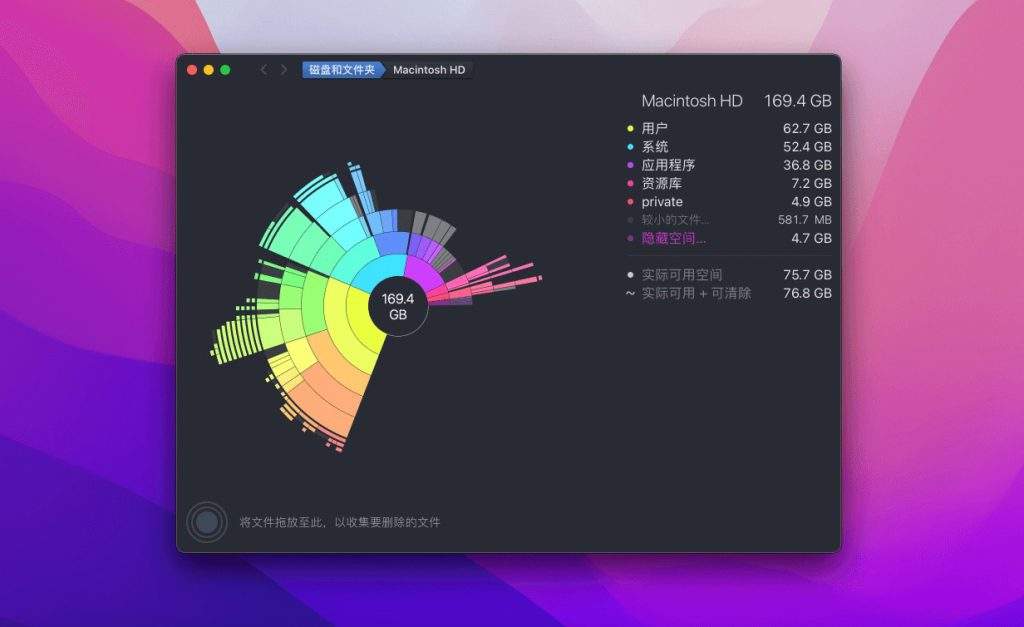Go back using the left chevron arrow
The width and height of the screenshot is (1024, 627).
click(264, 70)
